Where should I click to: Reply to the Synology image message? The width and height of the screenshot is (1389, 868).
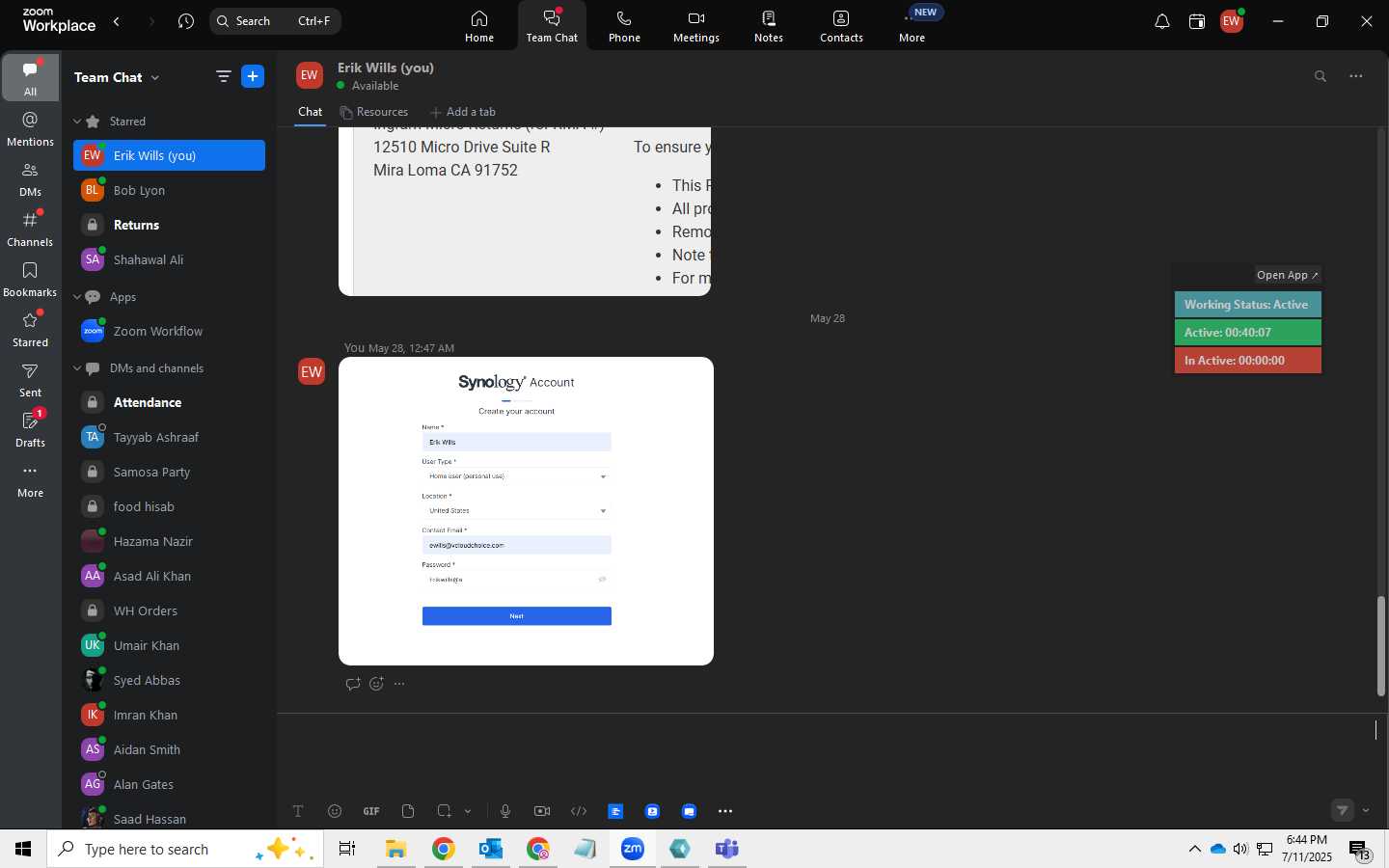click(353, 684)
